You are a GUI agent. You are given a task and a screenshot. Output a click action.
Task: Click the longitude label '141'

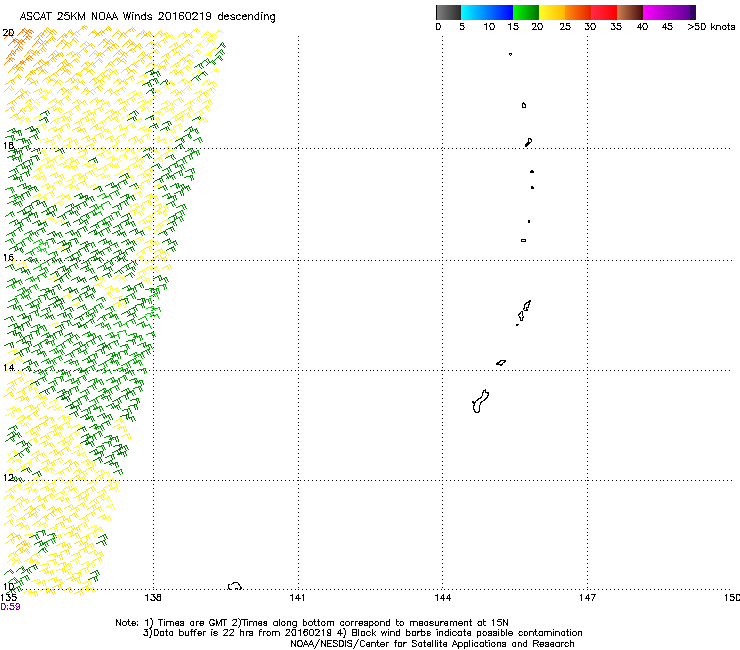coord(297,598)
